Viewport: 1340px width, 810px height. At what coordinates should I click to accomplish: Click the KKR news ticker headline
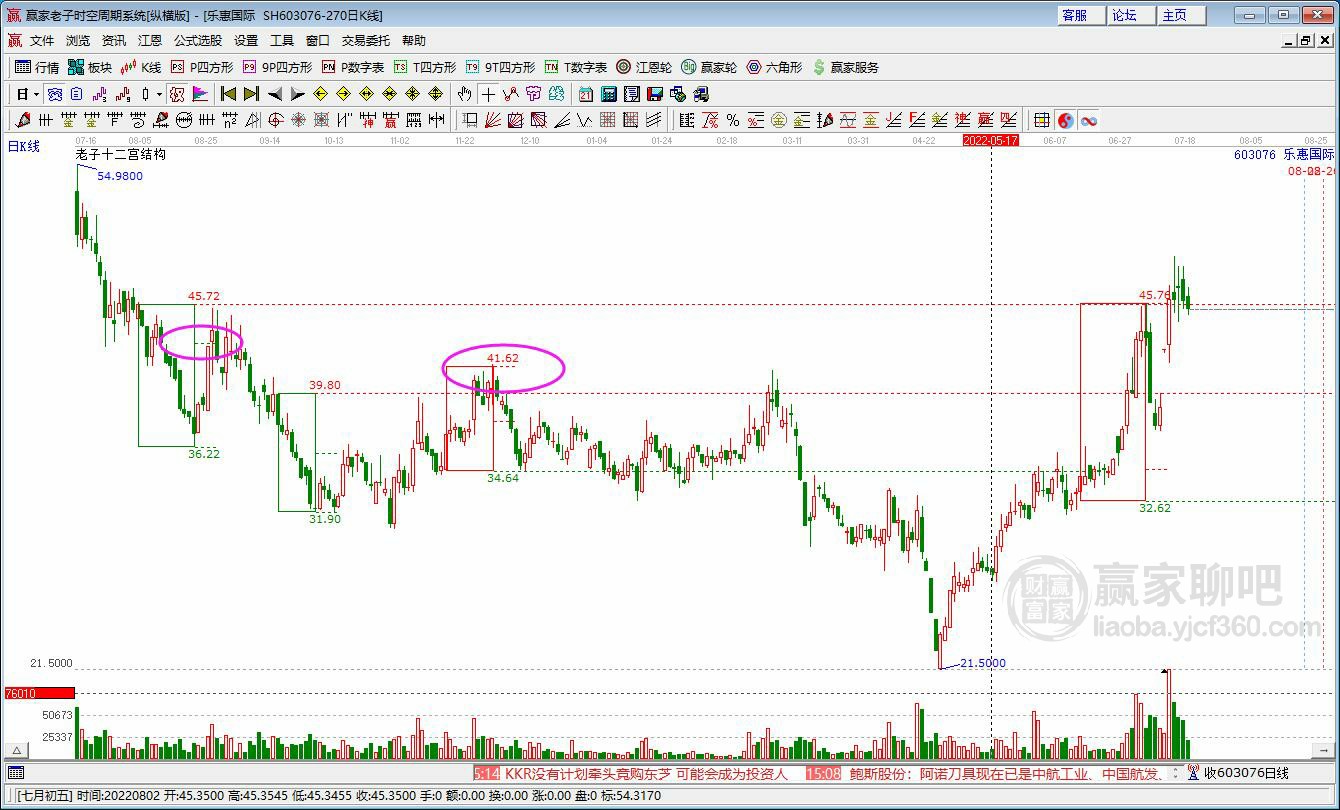(x=646, y=774)
